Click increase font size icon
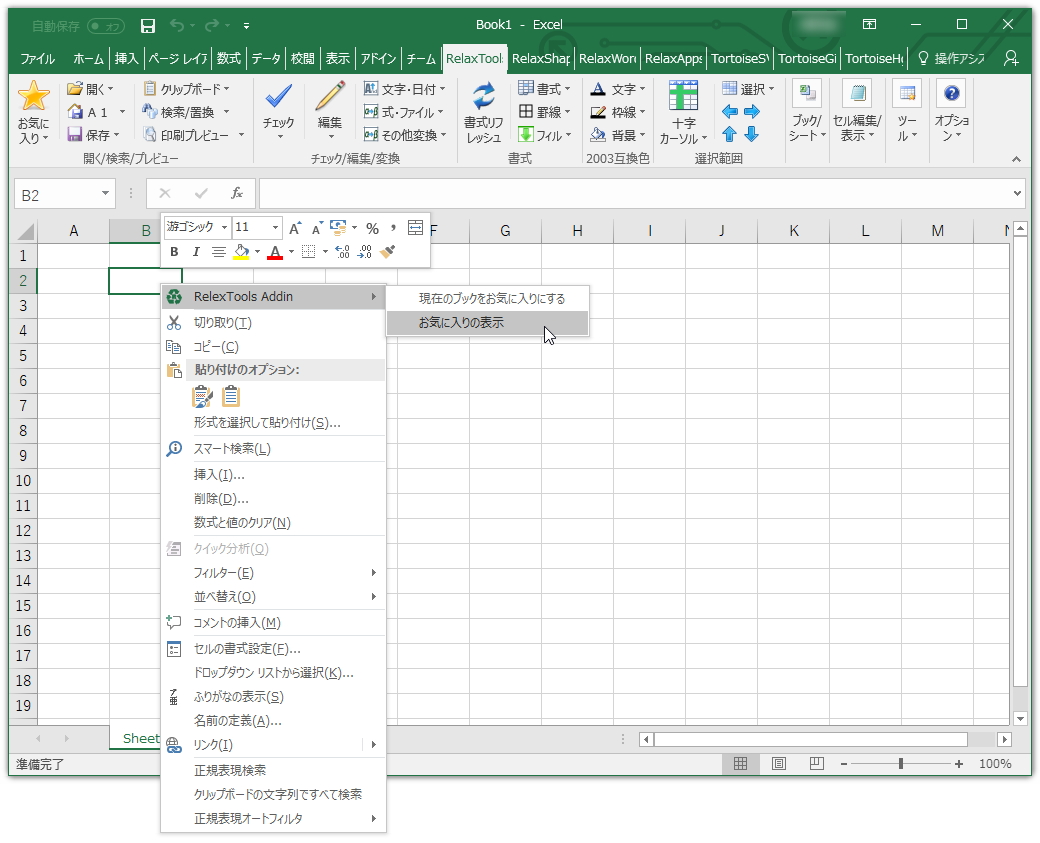 coord(295,229)
